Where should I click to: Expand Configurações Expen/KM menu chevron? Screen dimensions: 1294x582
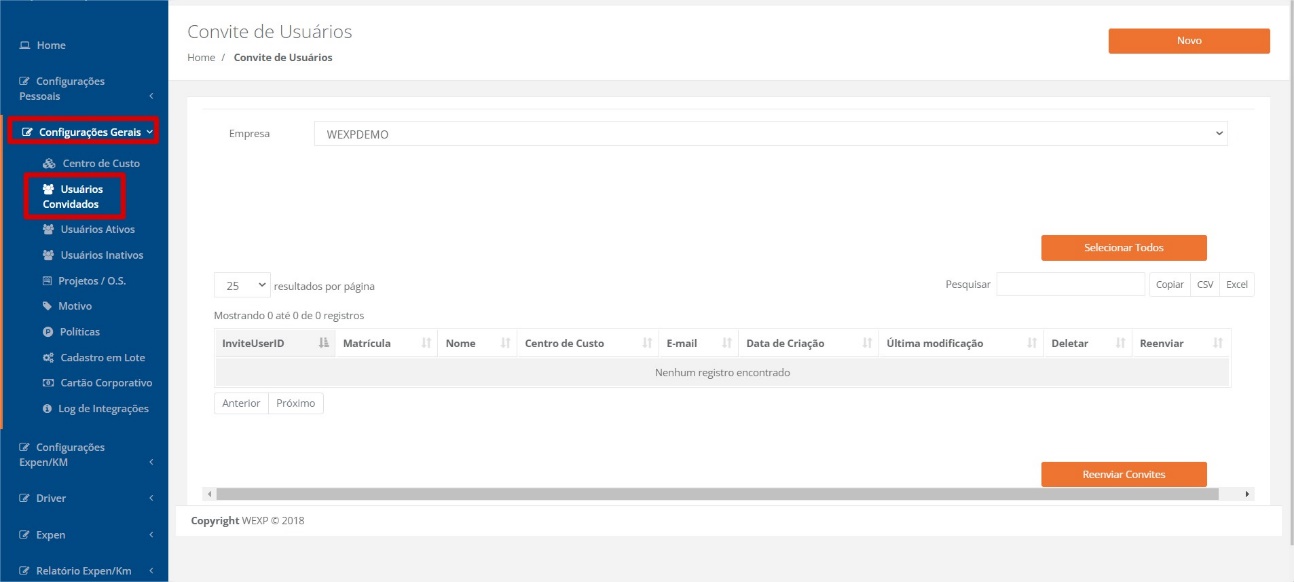[x=151, y=462]
